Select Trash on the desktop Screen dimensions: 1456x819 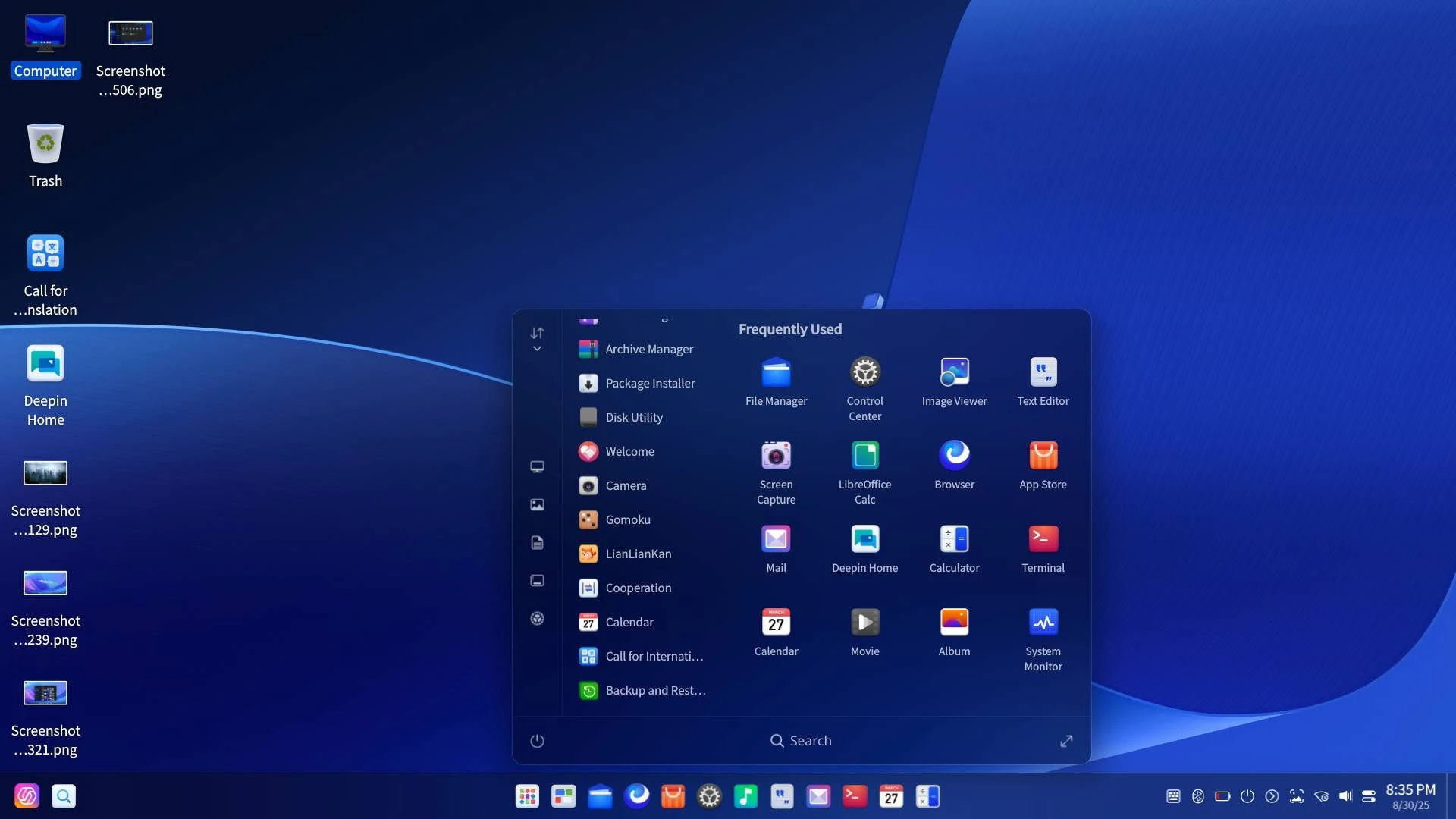click(45, 155)
